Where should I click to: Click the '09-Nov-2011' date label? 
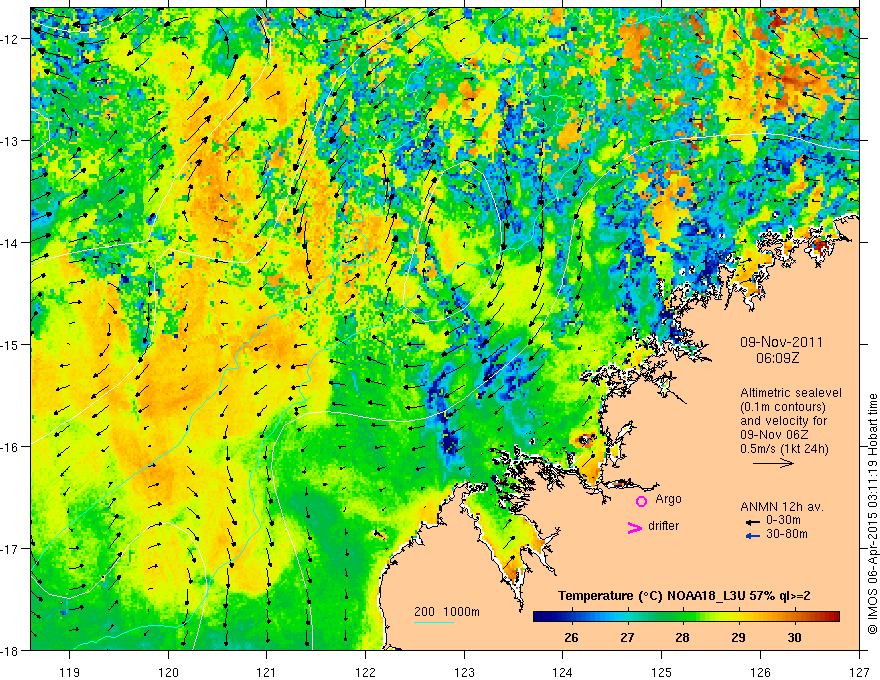781,342
